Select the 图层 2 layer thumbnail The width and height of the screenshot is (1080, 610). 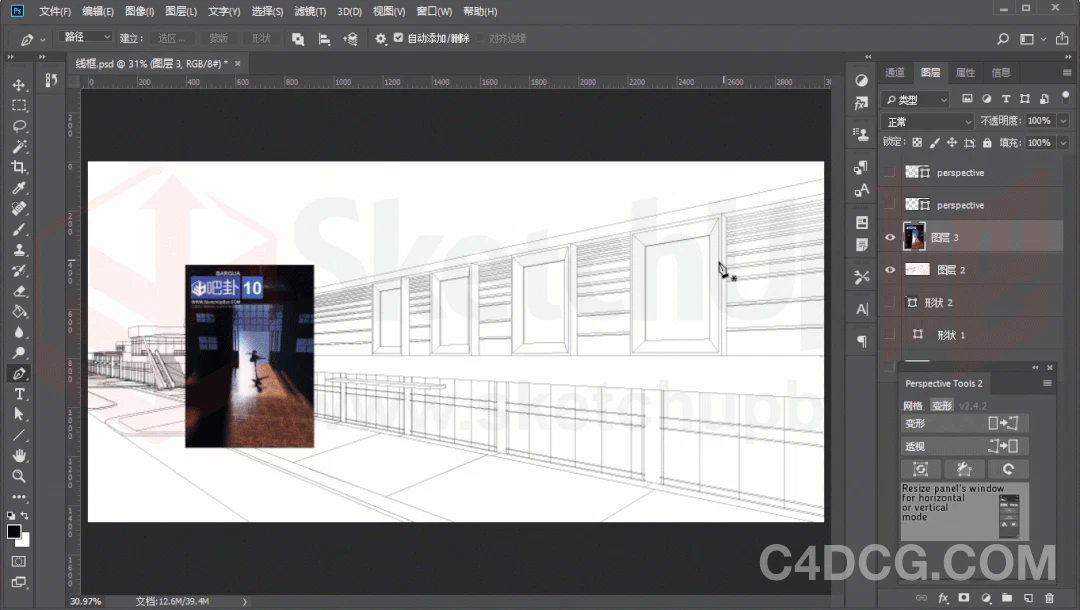[920, 269]
